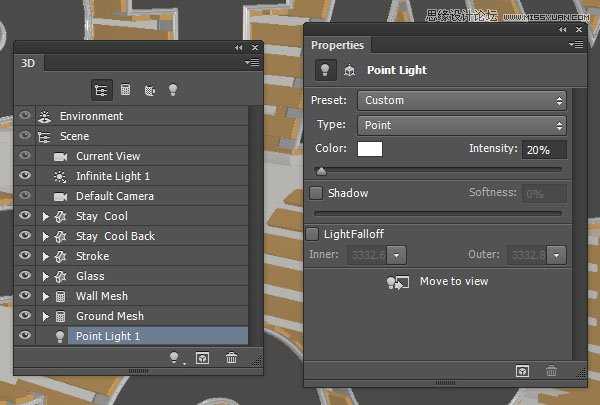The image size is (600, 405).
Task: Click trash icon in Properties panel footer
Action: (x=551, y=371)
